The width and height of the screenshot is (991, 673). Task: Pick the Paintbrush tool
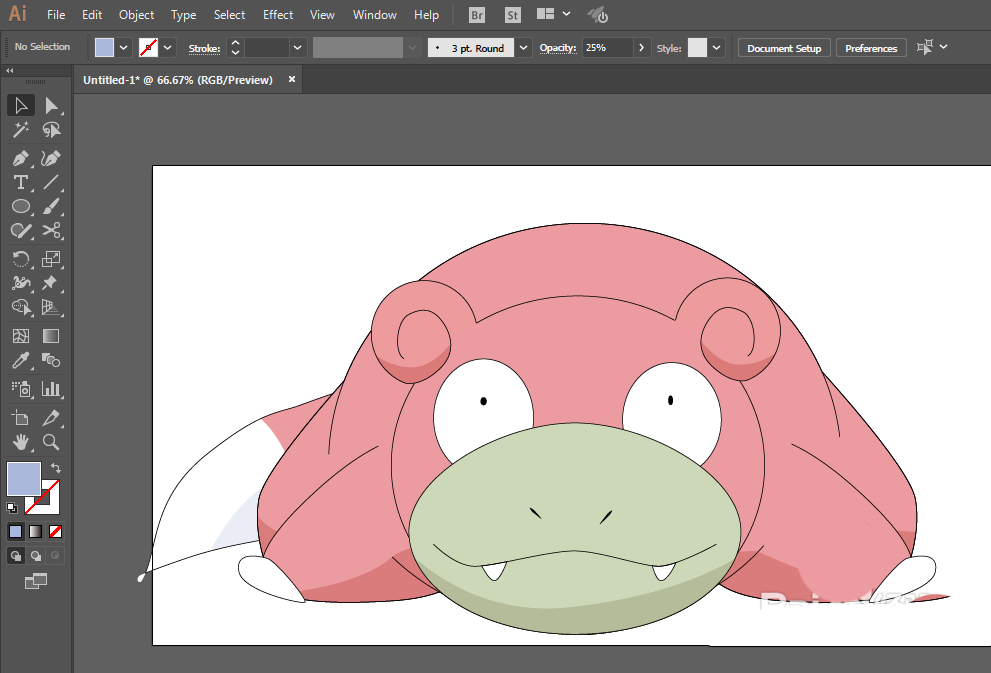(x=51, y=206)
